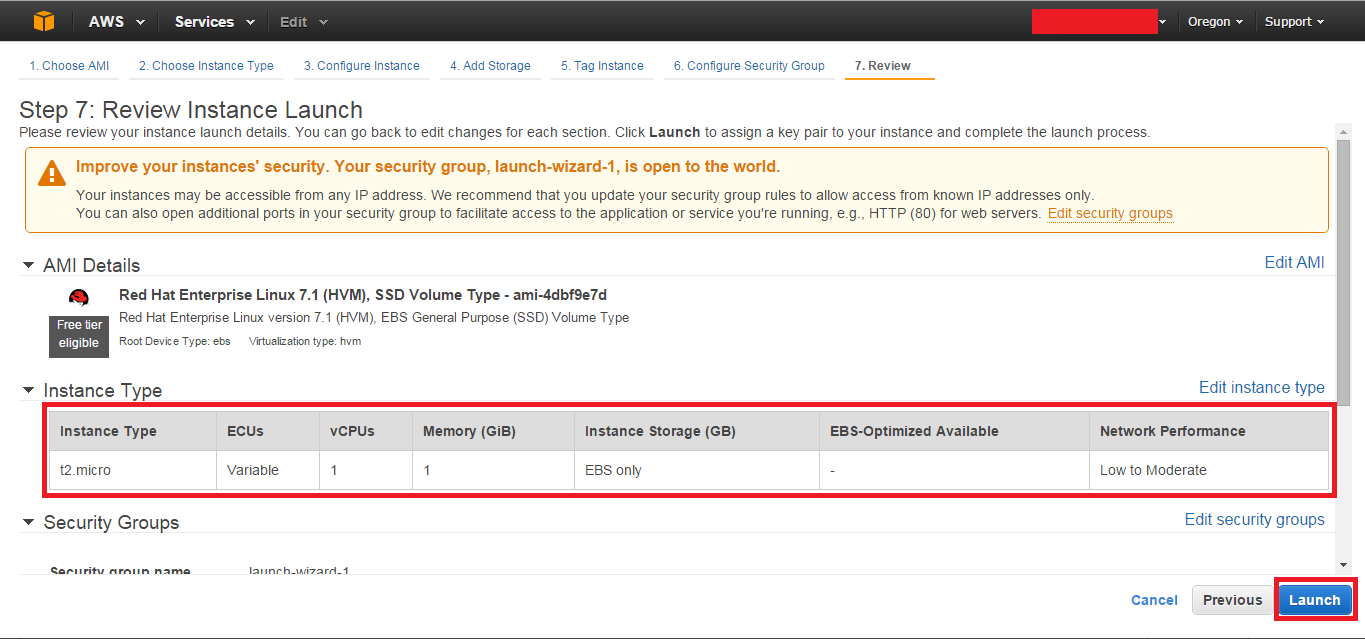This screenshot has height=639, width=1365.
Task: Go to step 4. Add Storage tab
Action: click(x=490, y=66)
